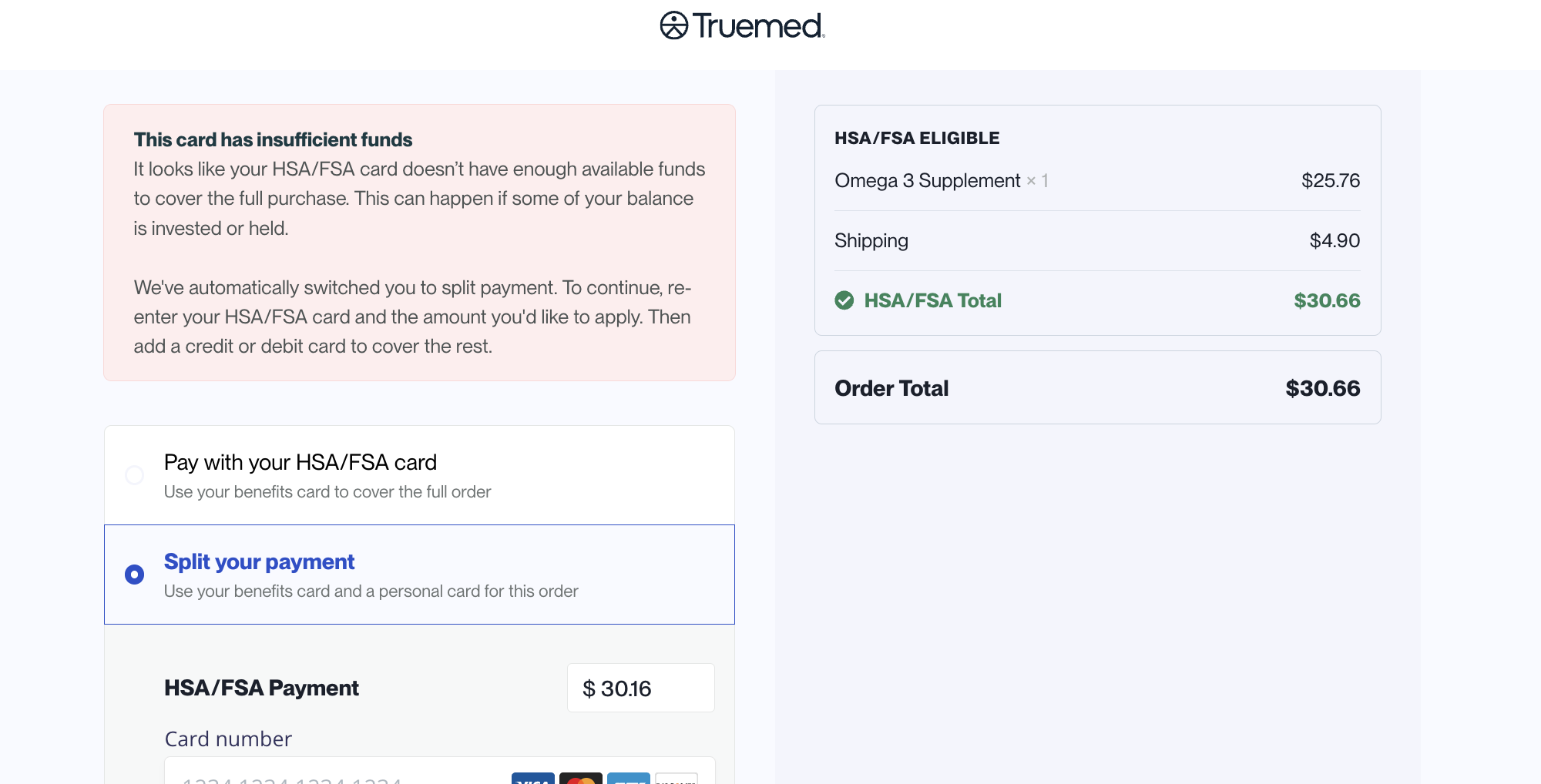Viewport: 1541px width, 784px height.
Task: Click the Discover card brand icon
Action: (676, 779)
